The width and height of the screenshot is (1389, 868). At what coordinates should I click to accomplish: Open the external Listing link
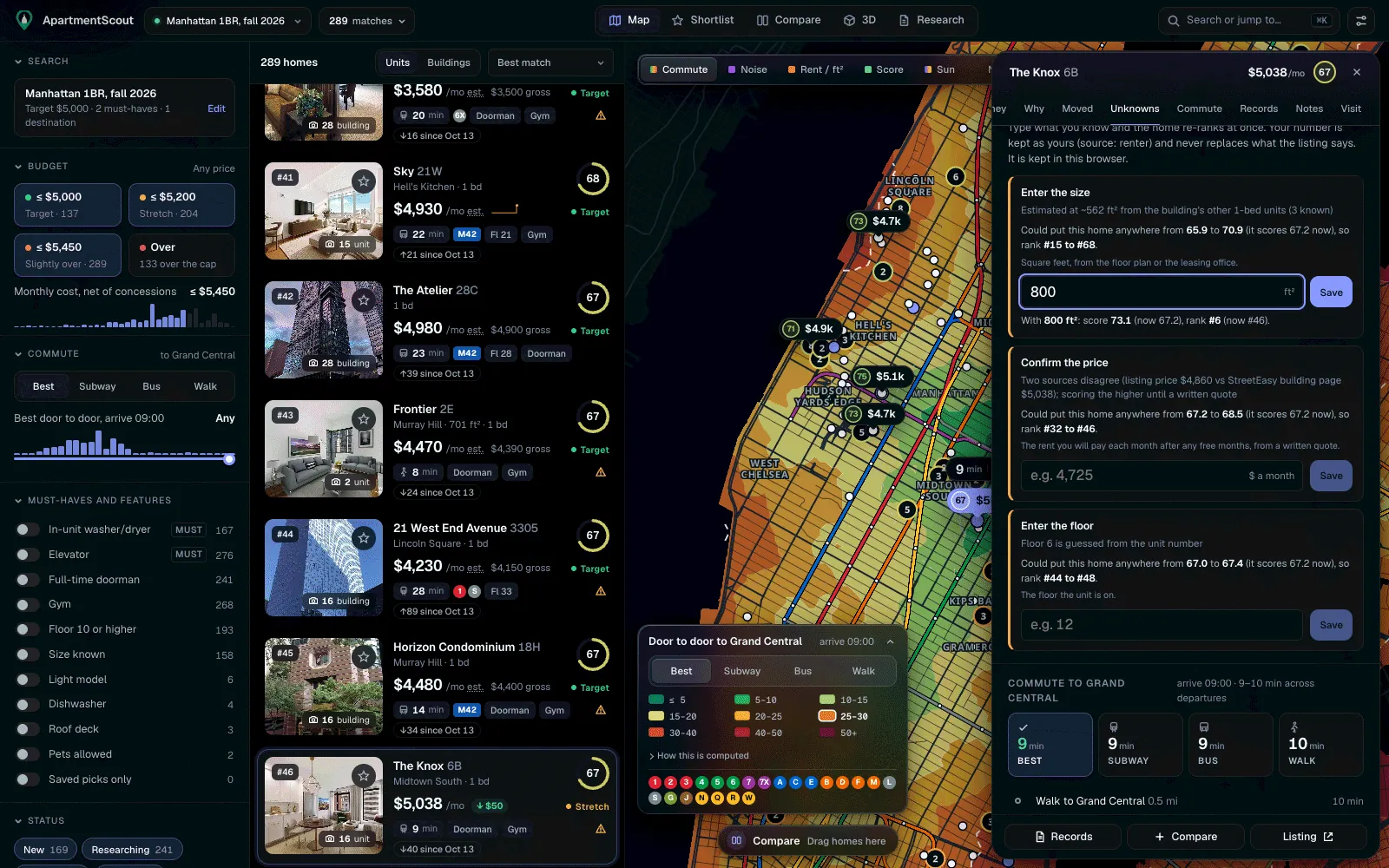(x=1307, y=837)
